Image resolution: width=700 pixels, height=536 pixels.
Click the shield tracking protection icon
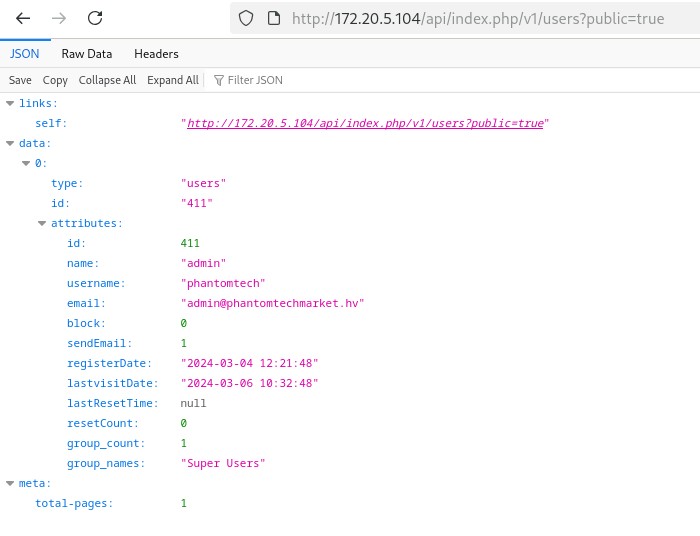246,18
